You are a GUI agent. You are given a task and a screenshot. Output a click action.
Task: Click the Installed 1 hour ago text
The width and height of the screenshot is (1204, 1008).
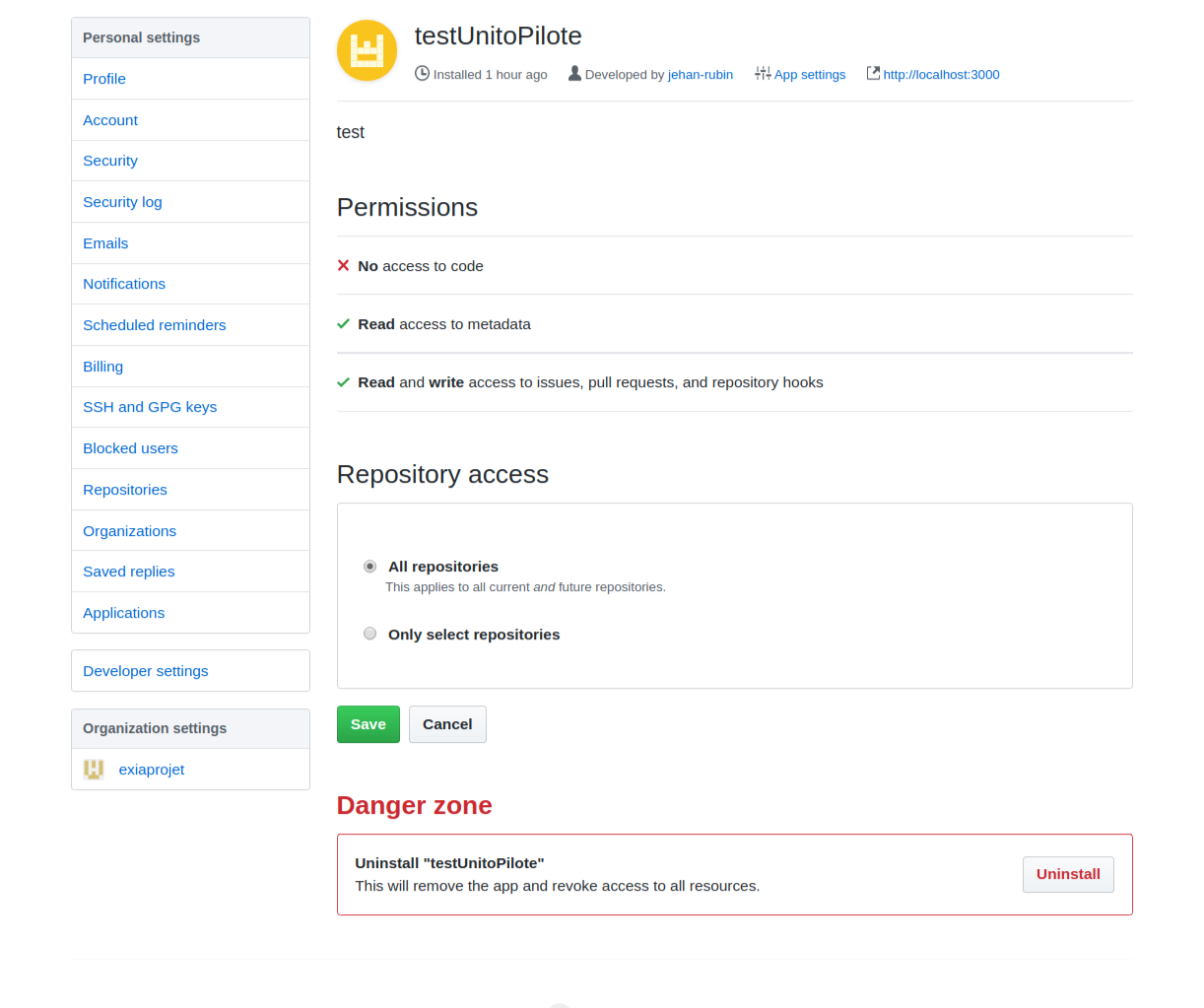point(490,74)
